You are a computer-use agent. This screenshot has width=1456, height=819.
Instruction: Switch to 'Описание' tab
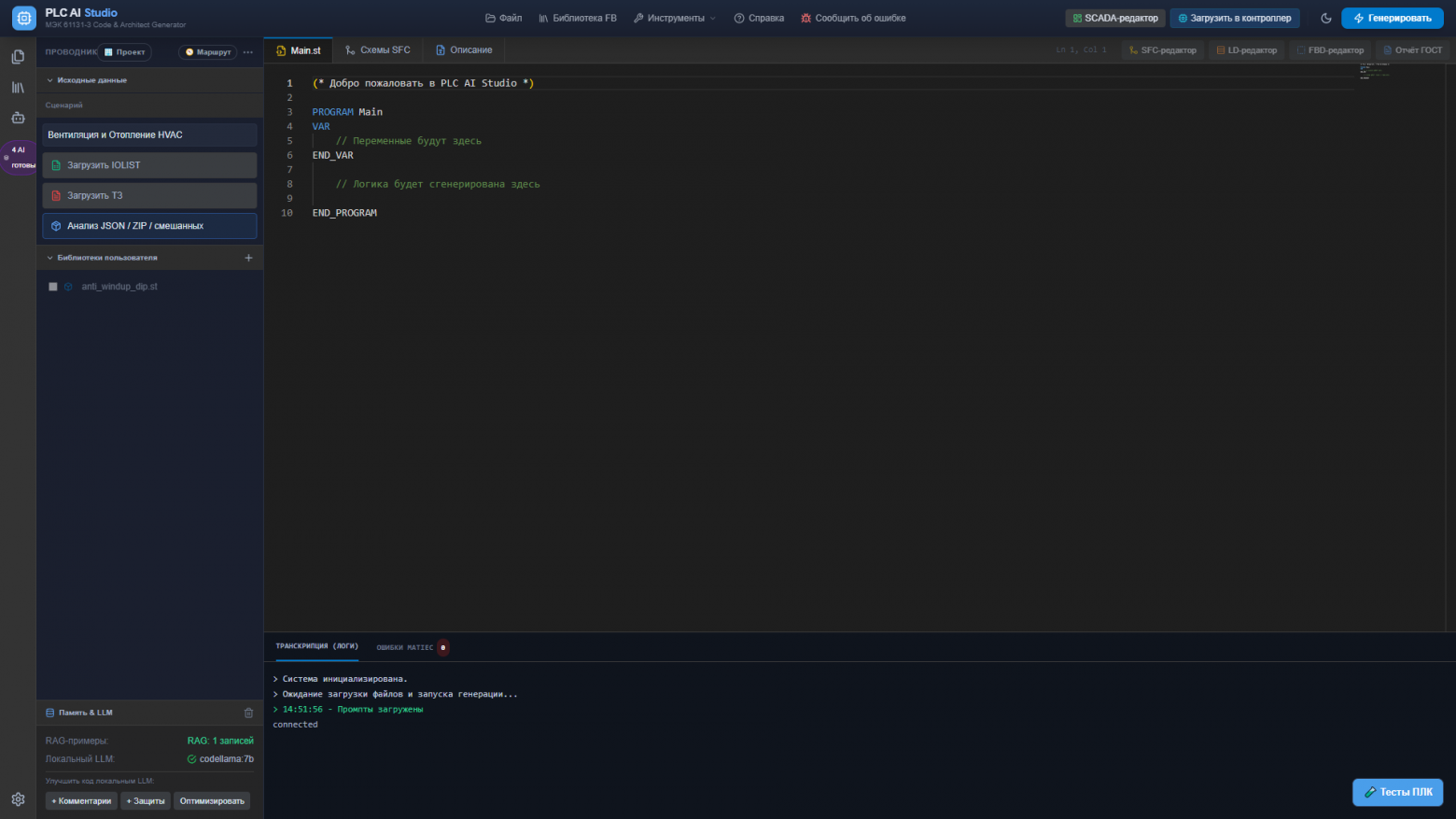pyautogui.click(x=464, y=50)
